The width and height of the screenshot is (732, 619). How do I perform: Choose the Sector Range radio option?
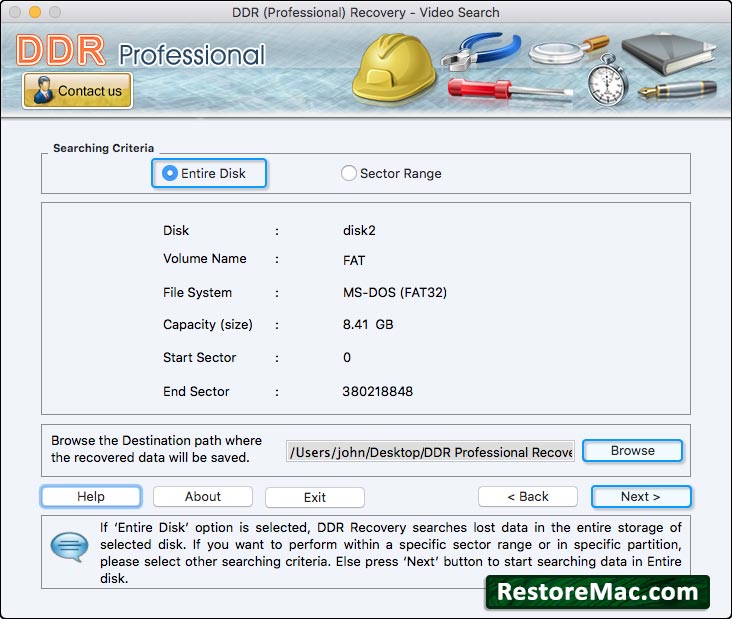[391, 173]
